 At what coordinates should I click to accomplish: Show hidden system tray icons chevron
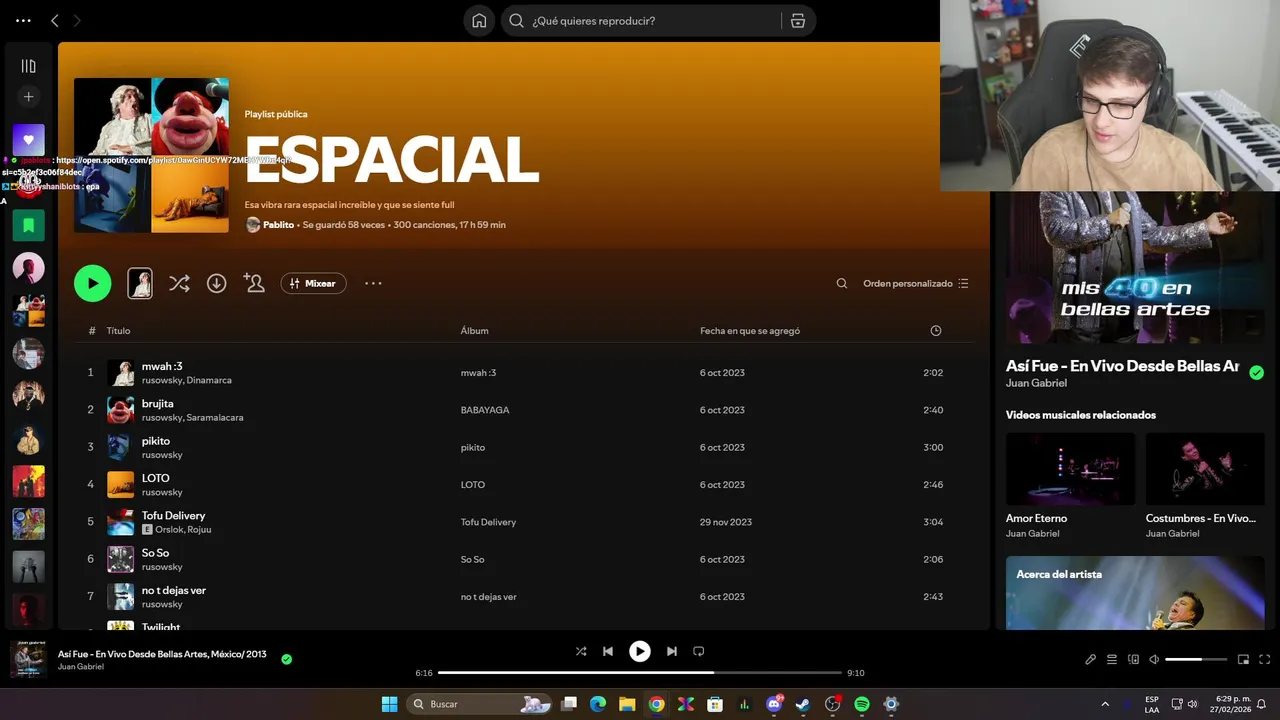tap(1105, 704)
